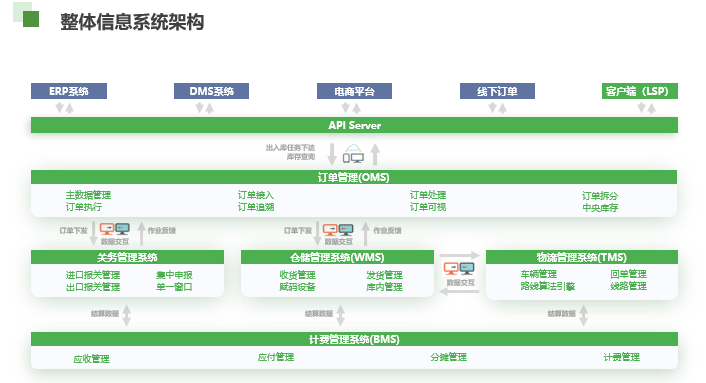Click the 订单追溯 text
The width and height of the screenshot is (706, 383).
(256, 207)
